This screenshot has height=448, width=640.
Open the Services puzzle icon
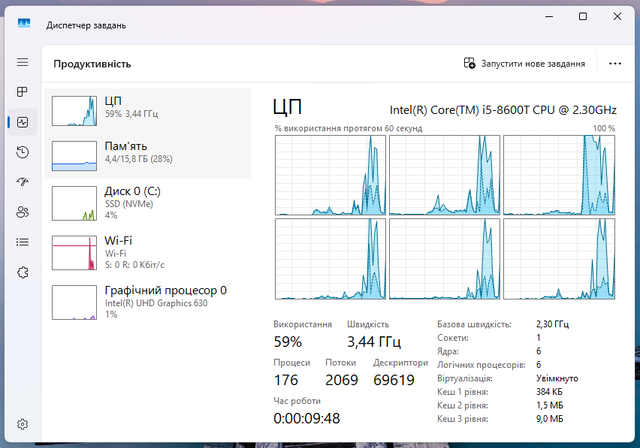[22, 272]
